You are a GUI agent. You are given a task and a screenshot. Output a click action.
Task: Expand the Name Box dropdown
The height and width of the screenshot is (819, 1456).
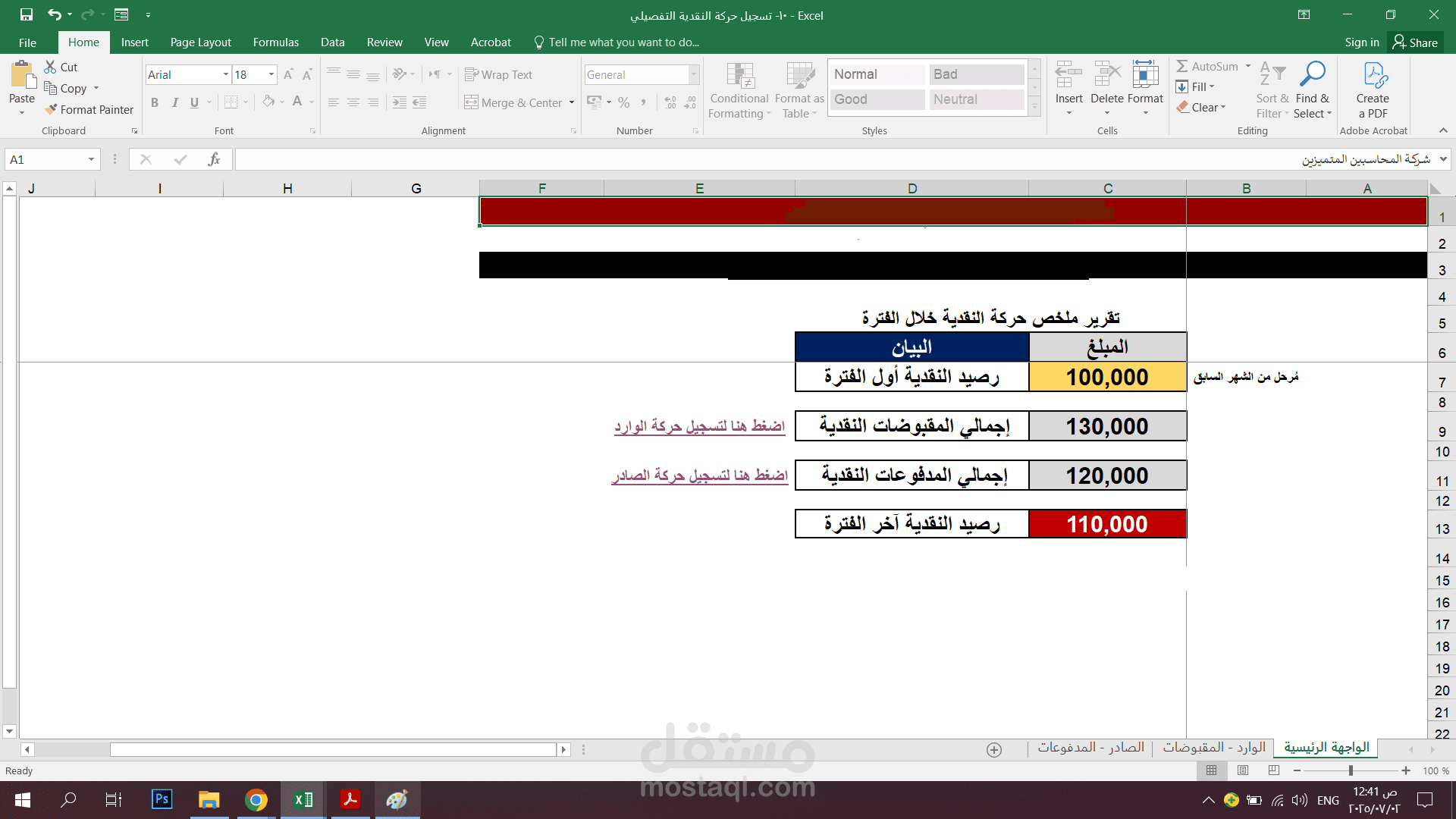(x=91, y=159)
